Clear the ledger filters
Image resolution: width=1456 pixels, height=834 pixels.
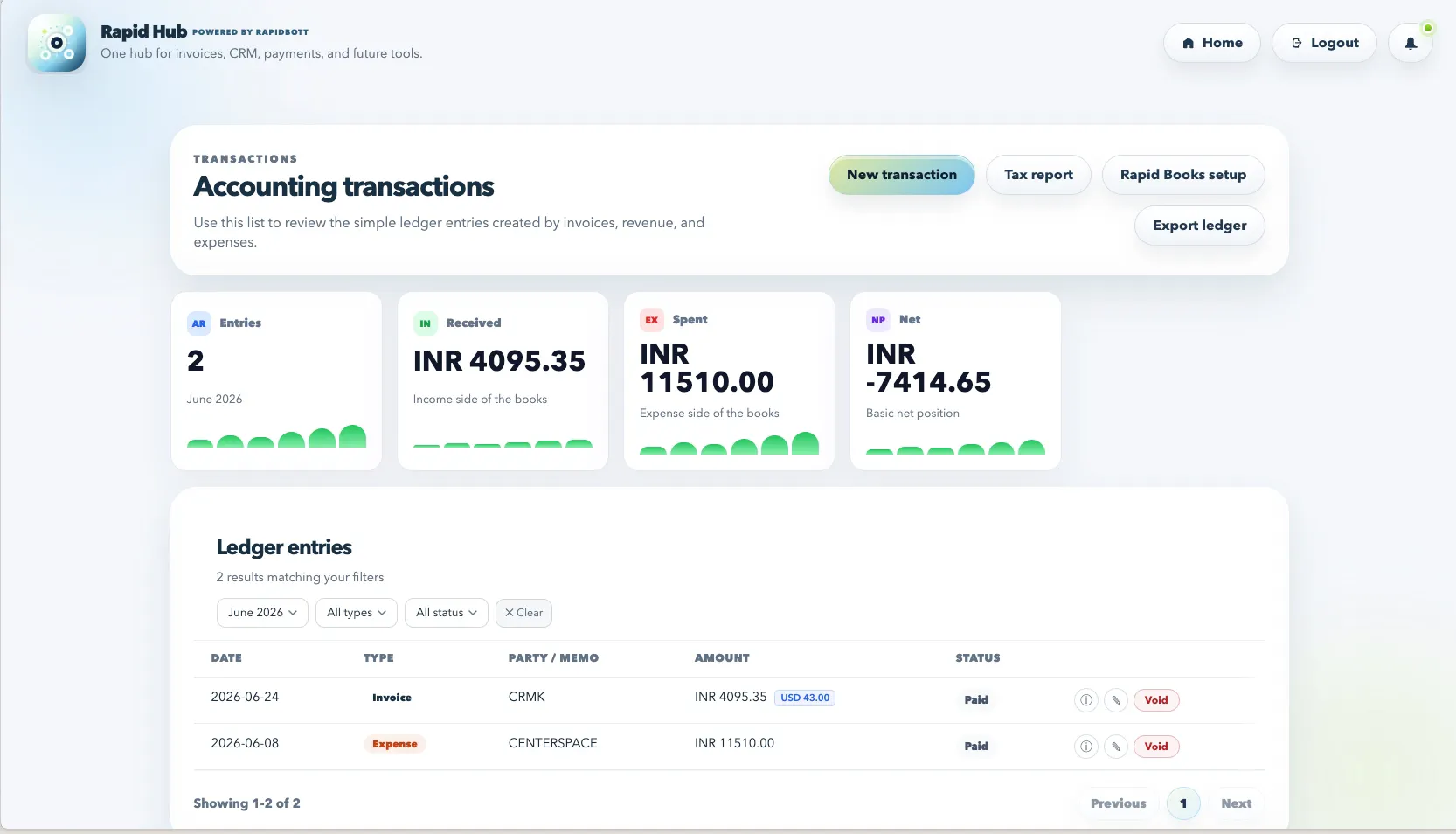(x=523, y=613)
